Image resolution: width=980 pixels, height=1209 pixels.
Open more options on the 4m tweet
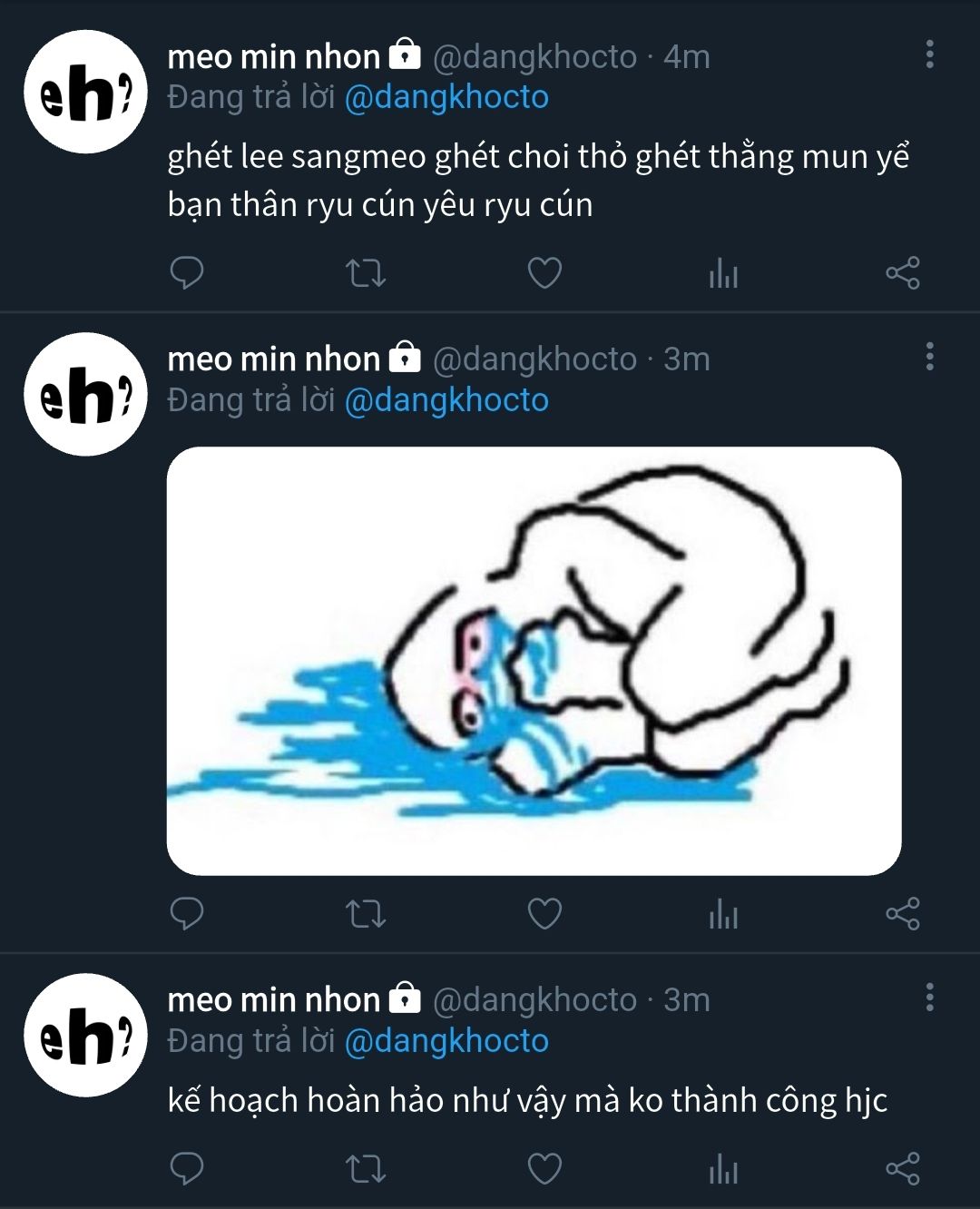[929, 54]
